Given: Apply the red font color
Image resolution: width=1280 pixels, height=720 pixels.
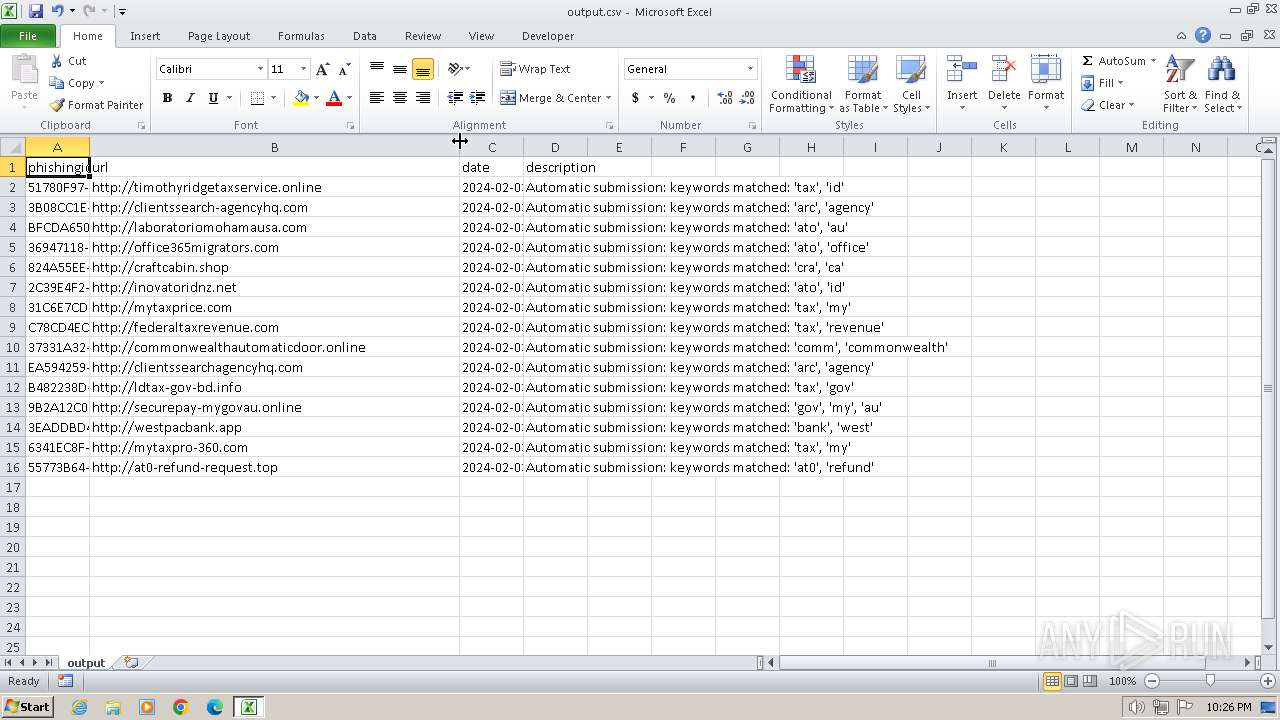Looking at the screenshot, I should (334, 98).
